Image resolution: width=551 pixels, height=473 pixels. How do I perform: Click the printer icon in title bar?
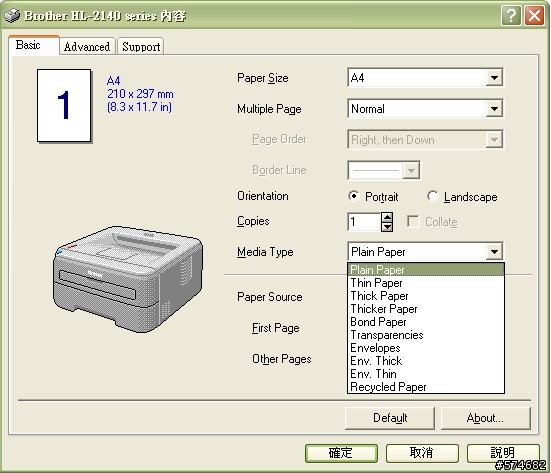pyautogui.click(x=12, y=15)
